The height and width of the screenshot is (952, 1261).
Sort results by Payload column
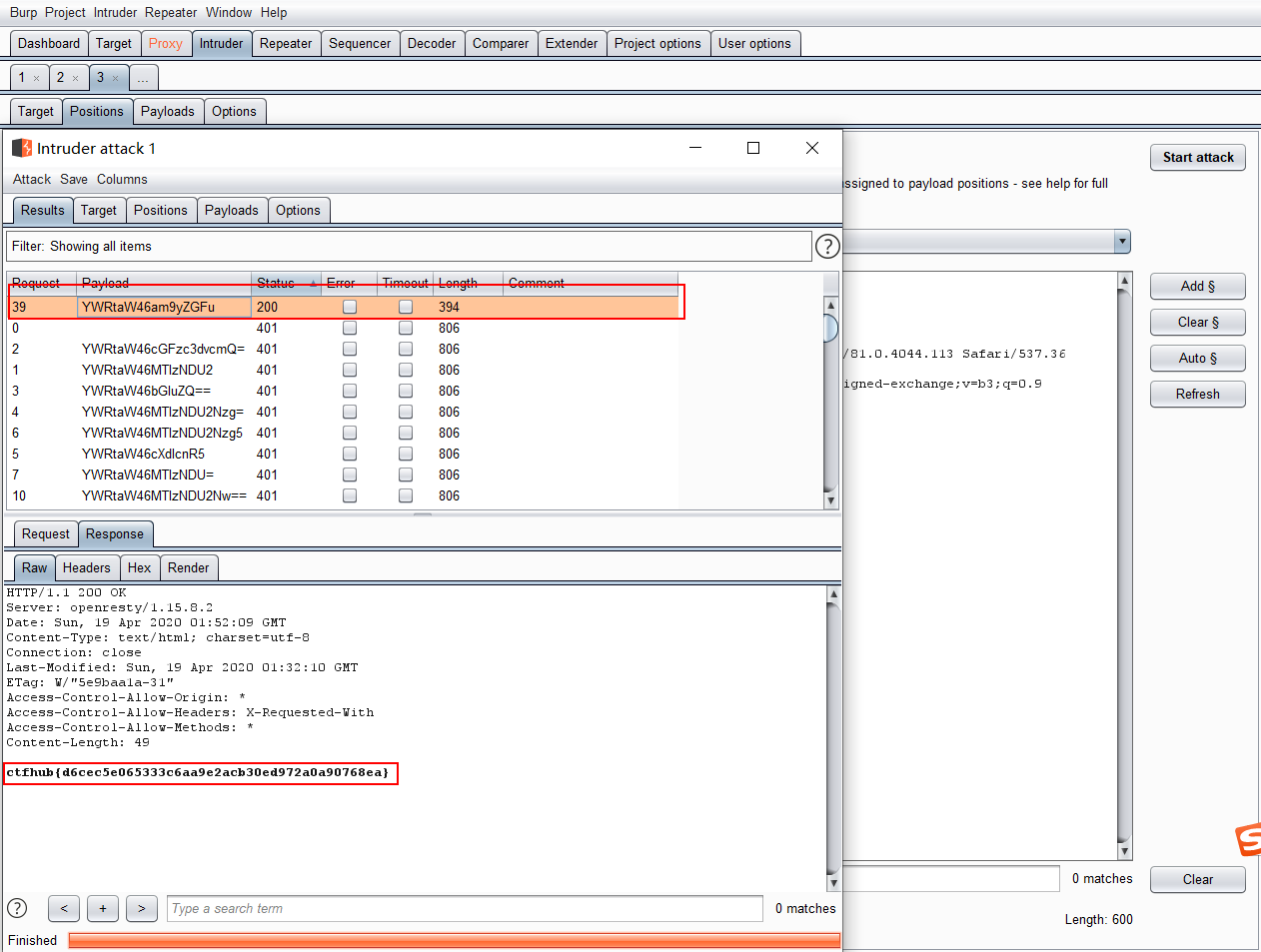(x=164, y=283)
